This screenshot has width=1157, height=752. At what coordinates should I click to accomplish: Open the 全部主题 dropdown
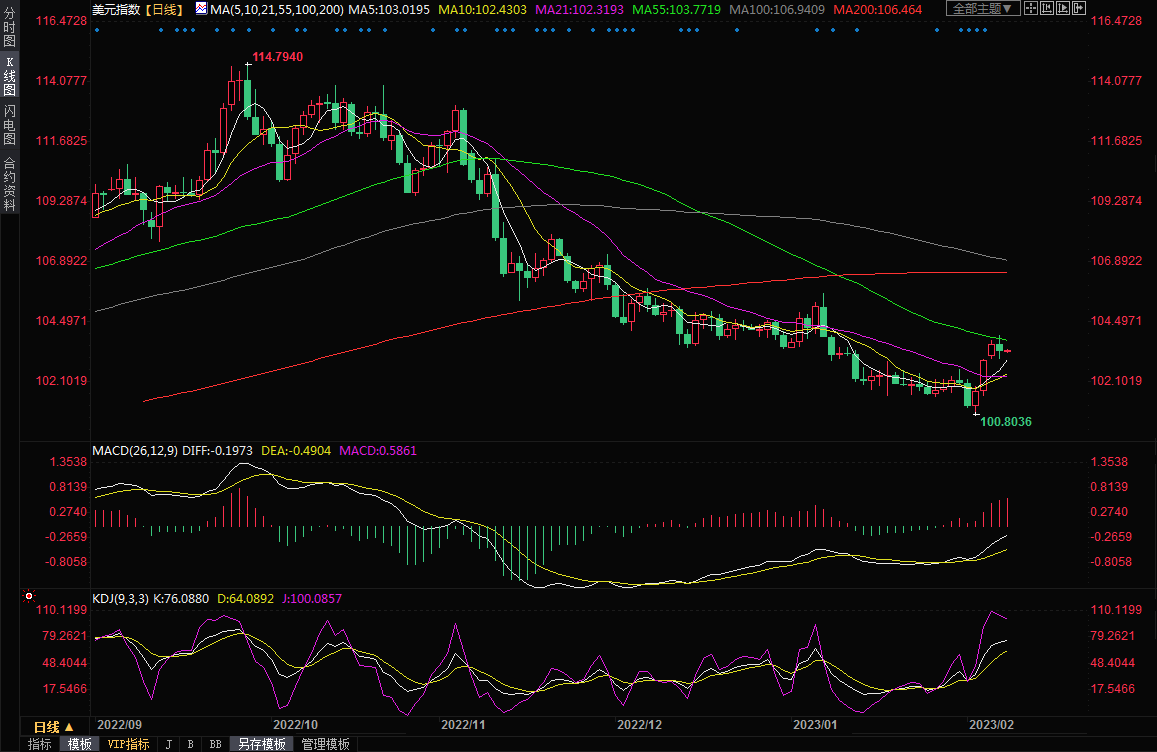[x=981, y=8]
